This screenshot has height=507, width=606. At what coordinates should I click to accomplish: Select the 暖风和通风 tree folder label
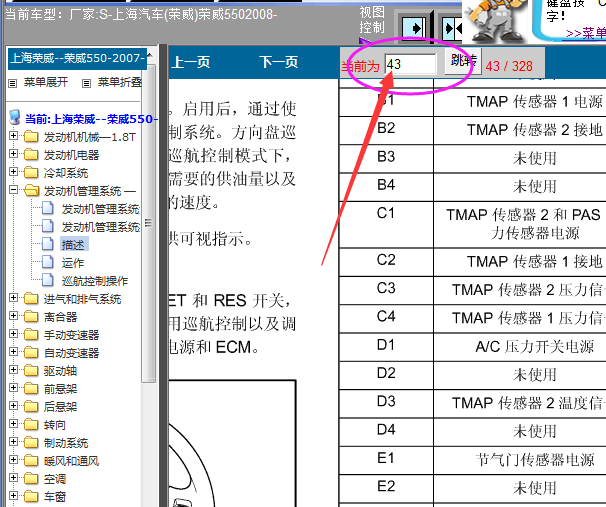71,461
